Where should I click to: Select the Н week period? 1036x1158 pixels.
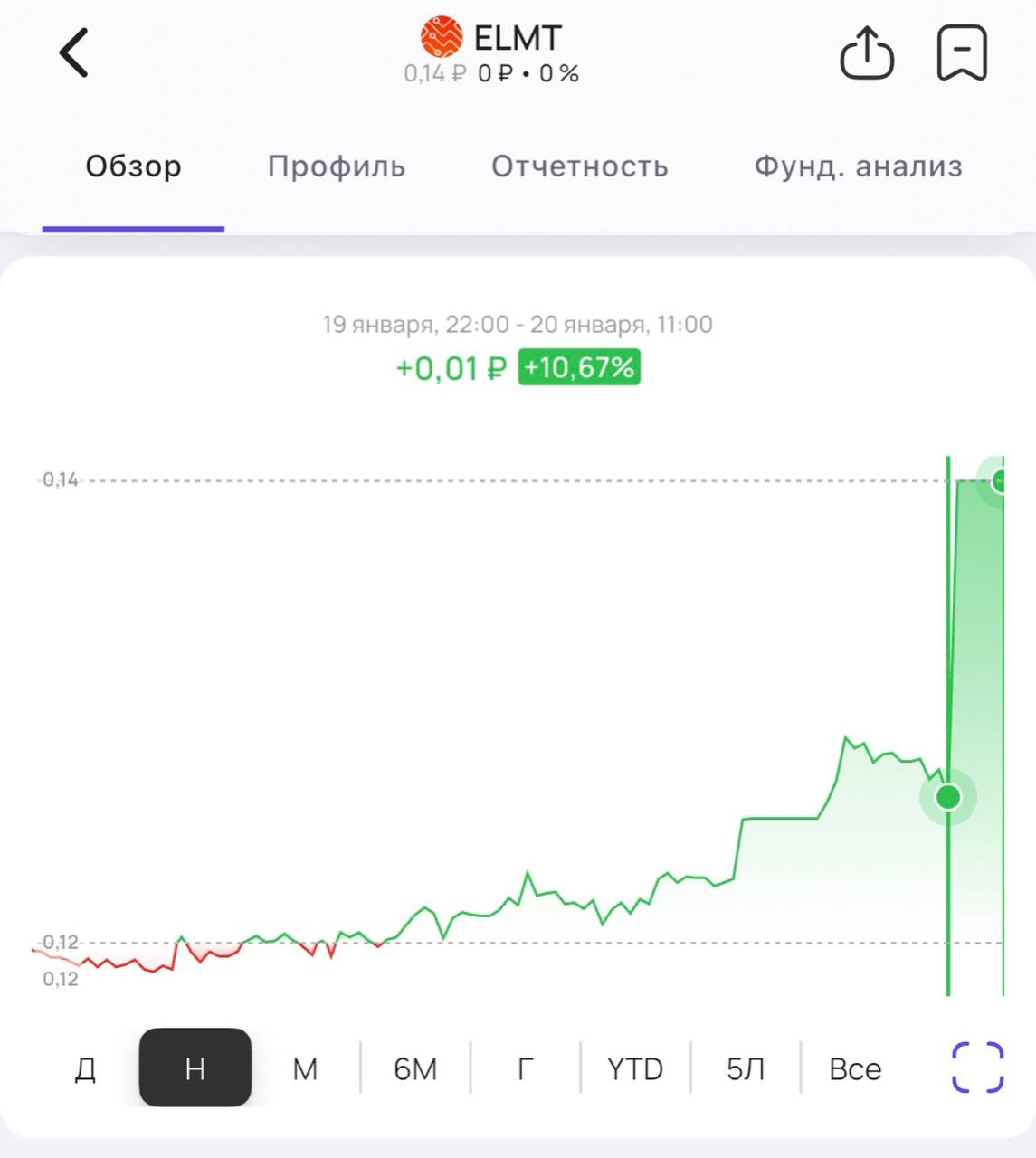click(x=195, y=1068)
